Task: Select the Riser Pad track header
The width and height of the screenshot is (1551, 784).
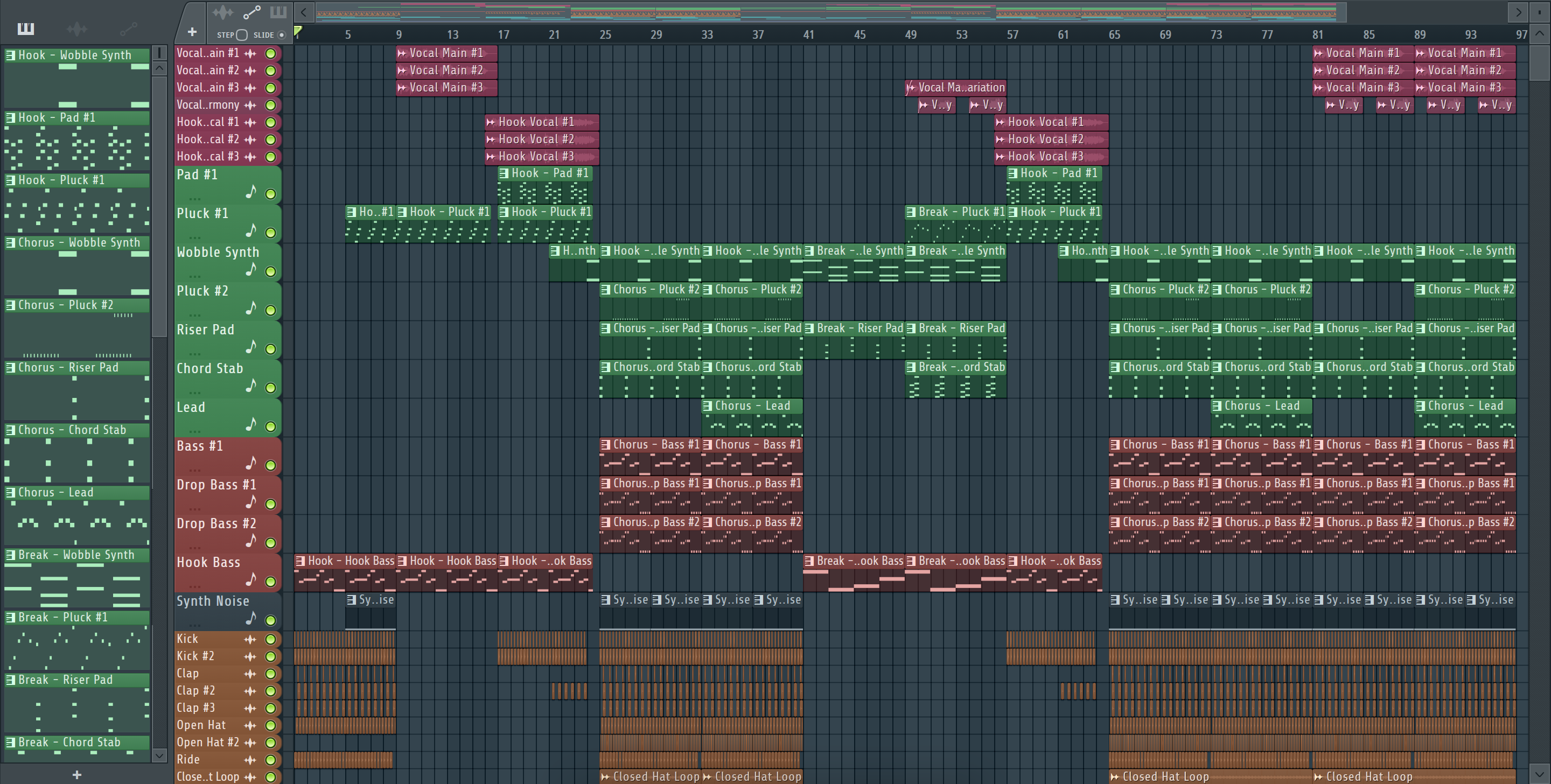Action: tap(228, 339)
